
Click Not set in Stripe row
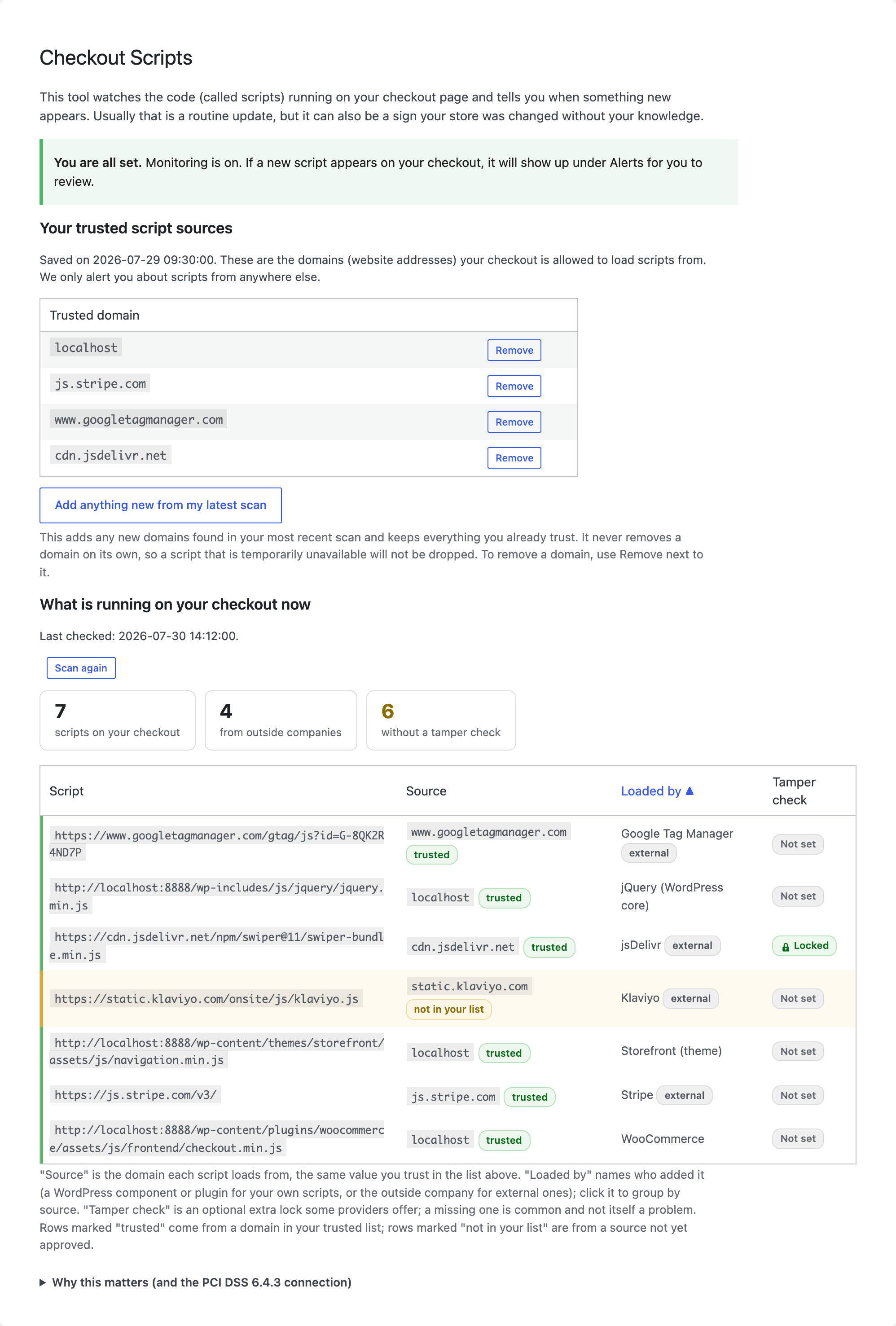coord(798,1095)
